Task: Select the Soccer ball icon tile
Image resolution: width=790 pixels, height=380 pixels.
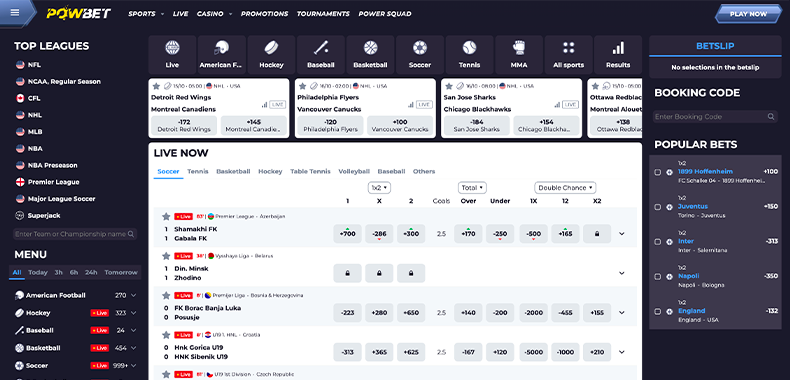Action: pyautogui.click(x=420, y=55)
